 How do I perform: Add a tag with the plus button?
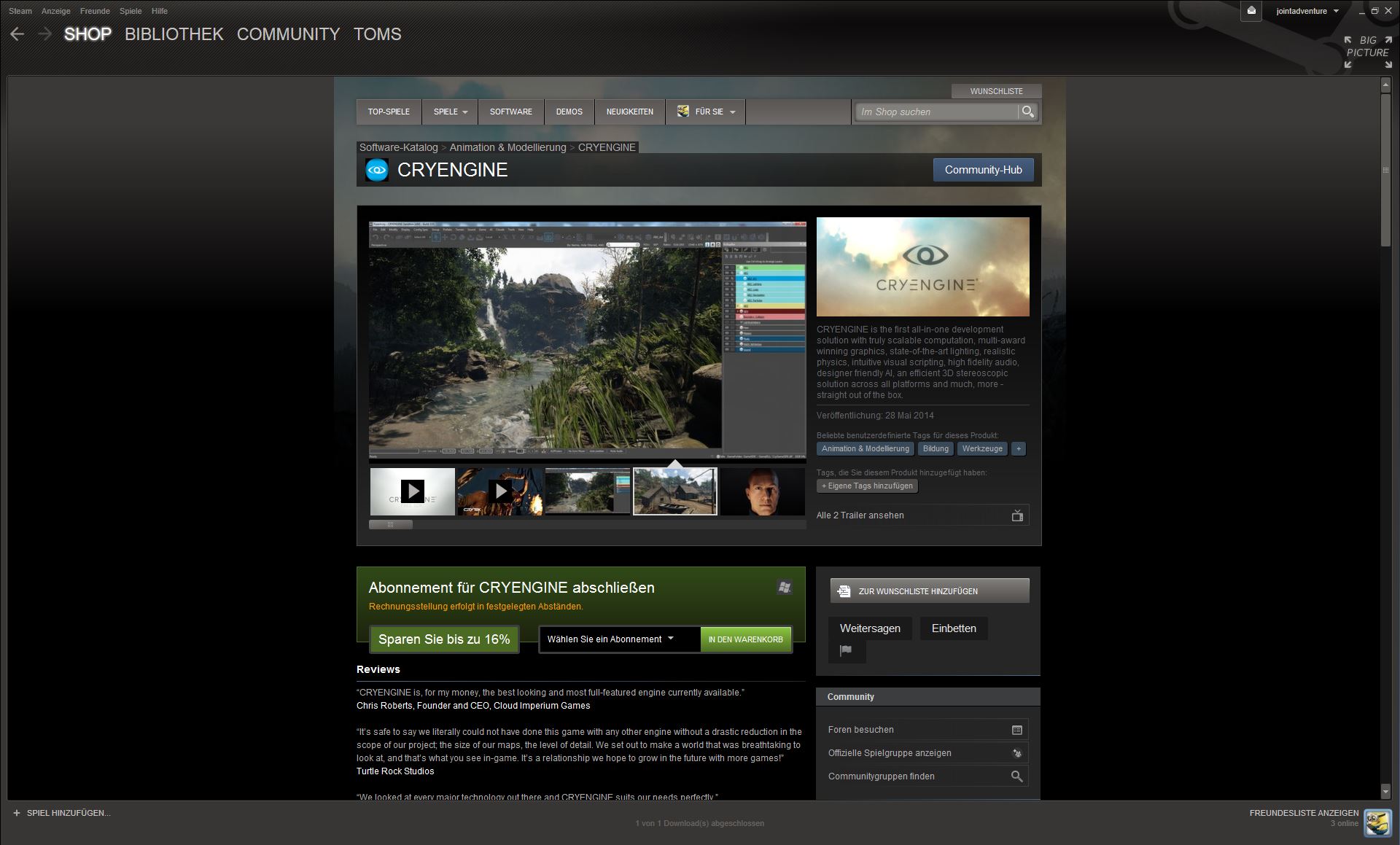(1019, 448)
